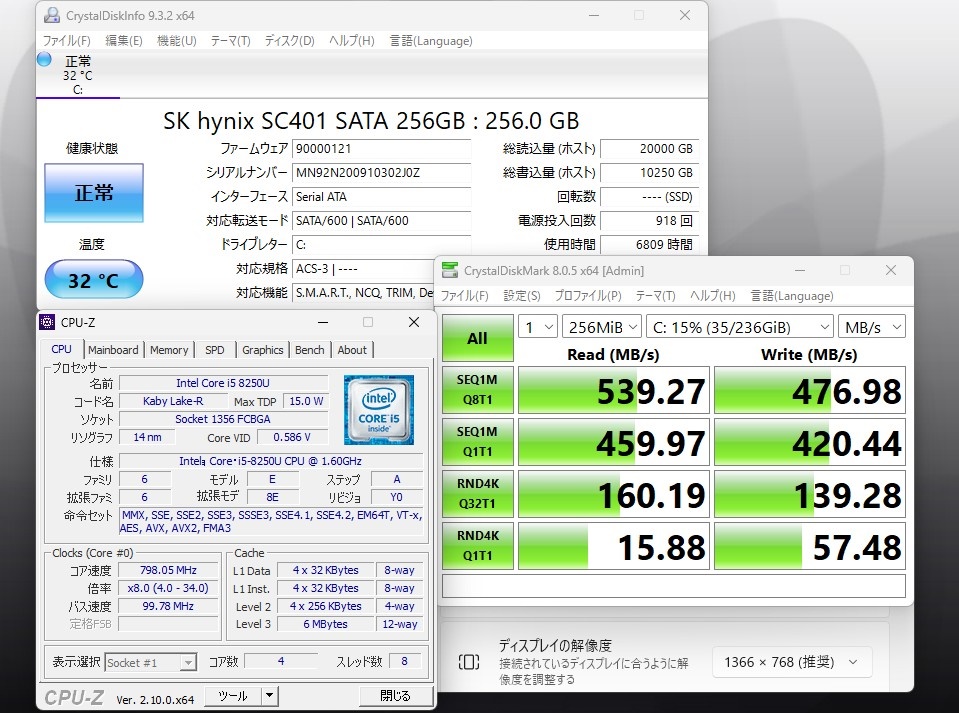Click the 6809 時間 usage hours value
Screen dimensions: 959x713
(x=649, y=245)
